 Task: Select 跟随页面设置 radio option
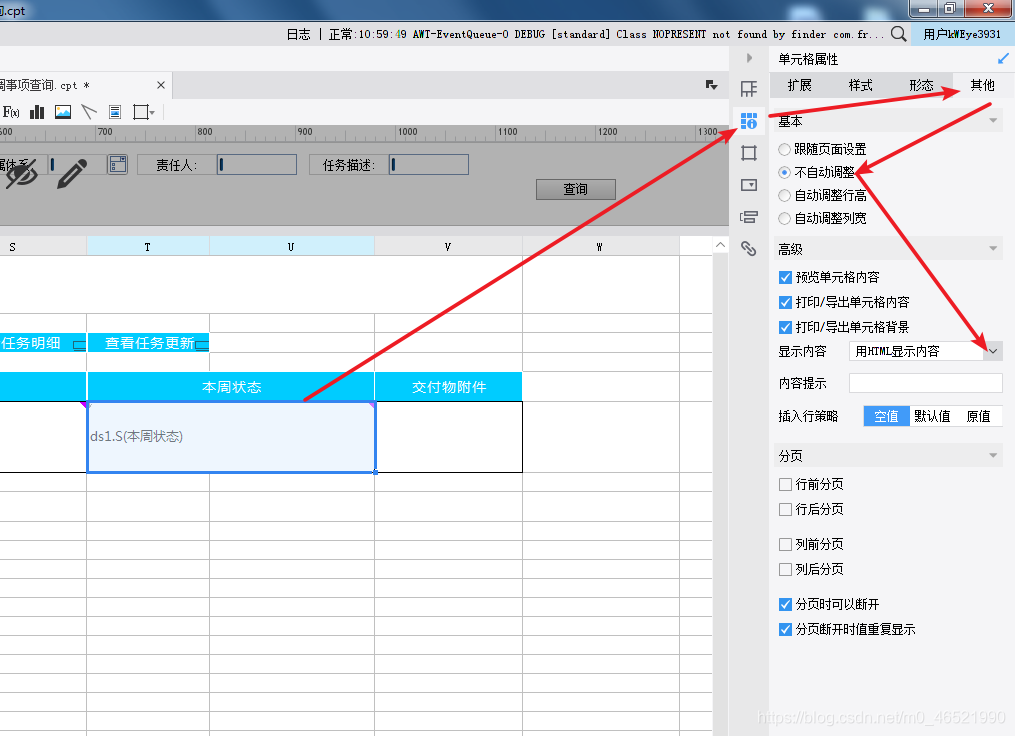(785, 150)
